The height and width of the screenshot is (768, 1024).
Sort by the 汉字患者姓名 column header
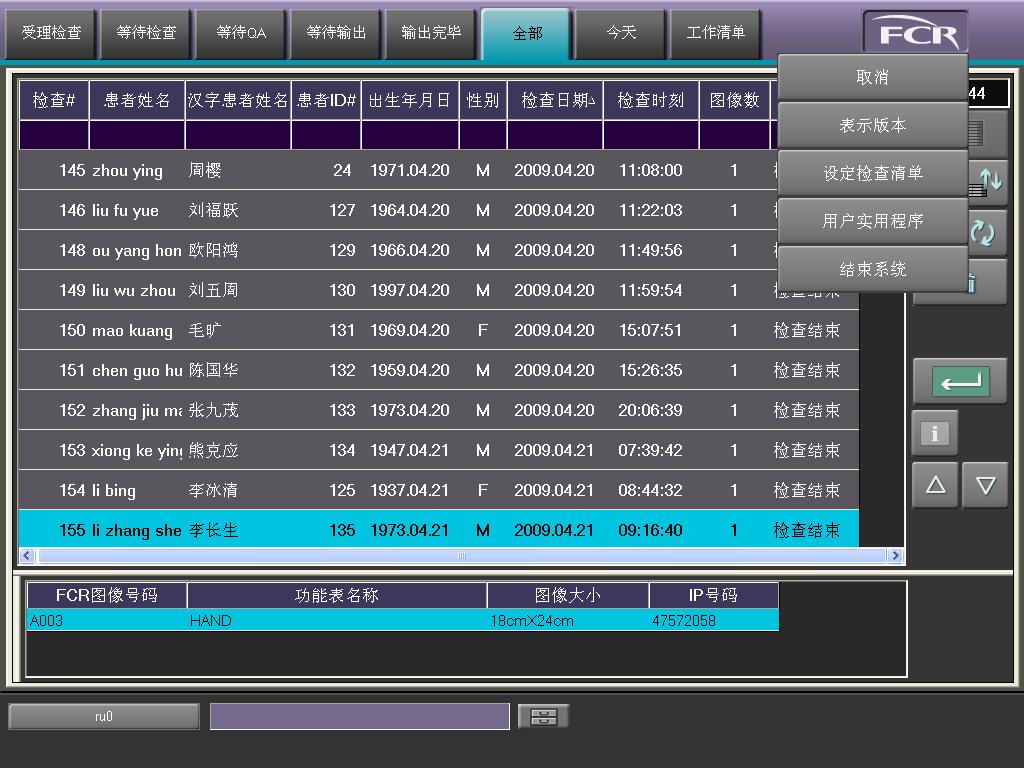(x=238, y=101)
